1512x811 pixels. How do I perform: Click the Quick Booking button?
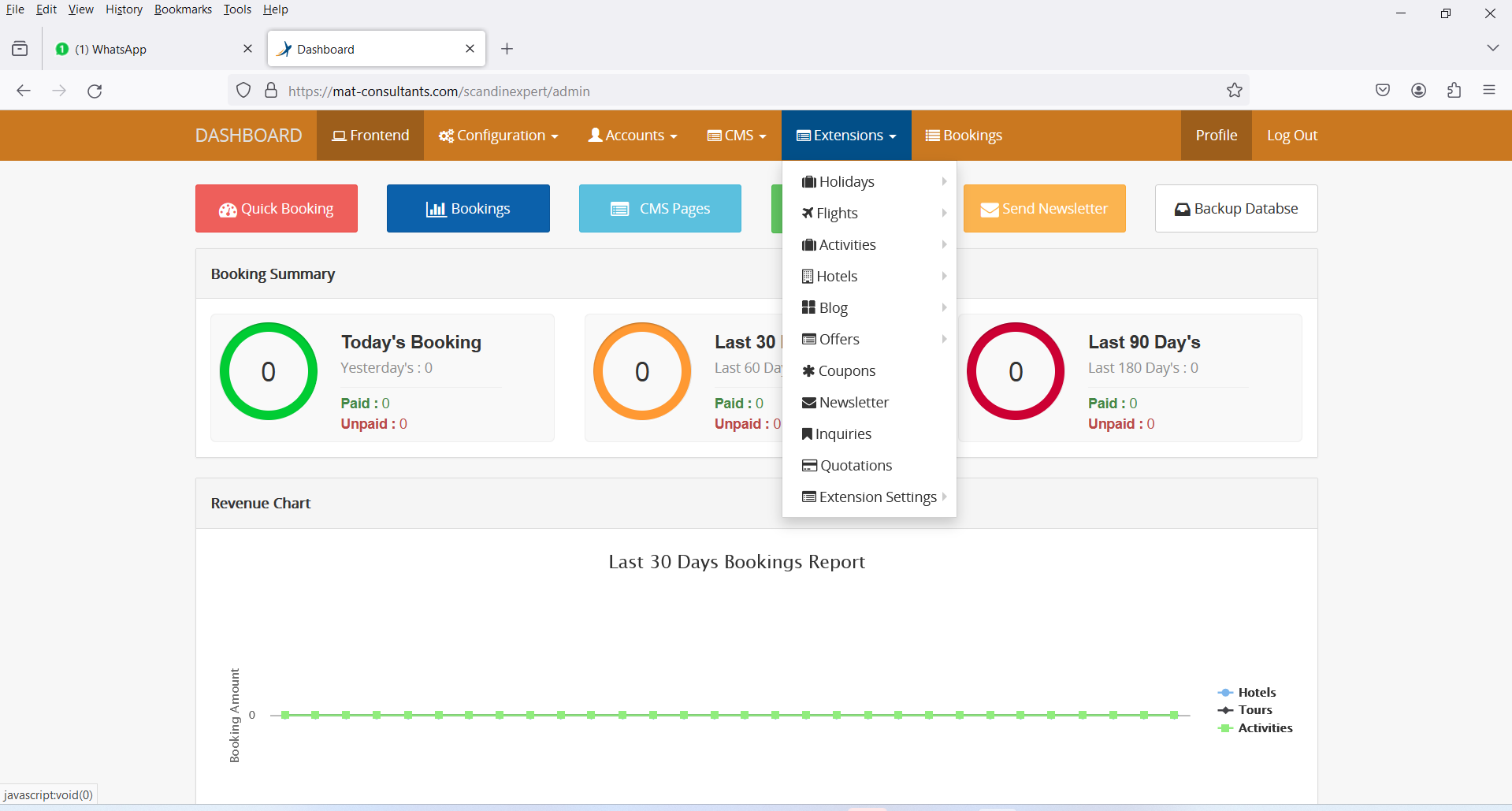pyautogui.click(x=277, y=209)
